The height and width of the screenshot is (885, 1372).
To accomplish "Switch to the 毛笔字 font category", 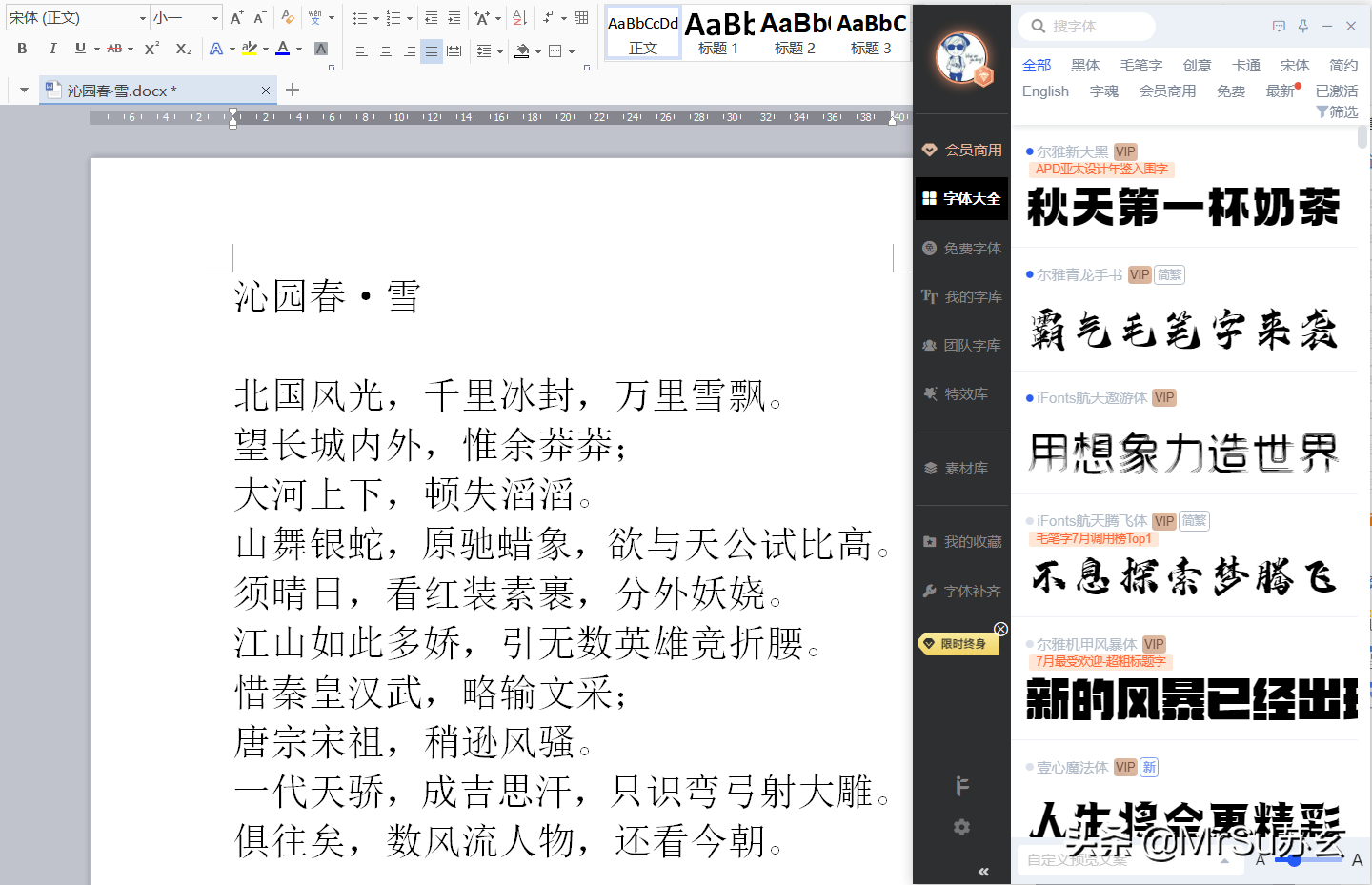I will (1141, 65).
